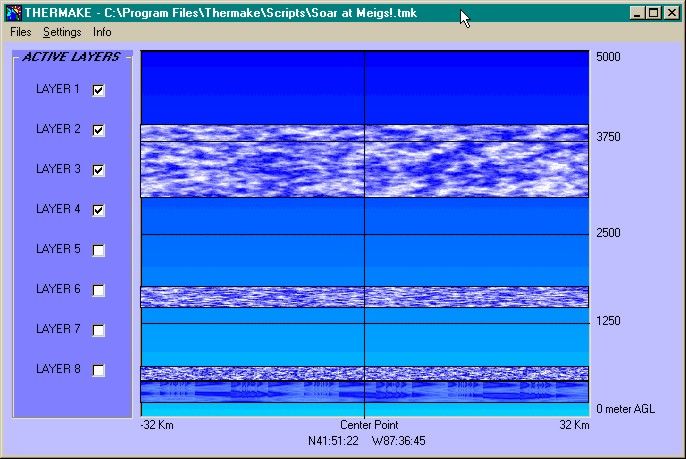This screenshot has height=459, width=686.
Task: Toggle off the LAYER 3 checkbox
Action: click(98, 170)
